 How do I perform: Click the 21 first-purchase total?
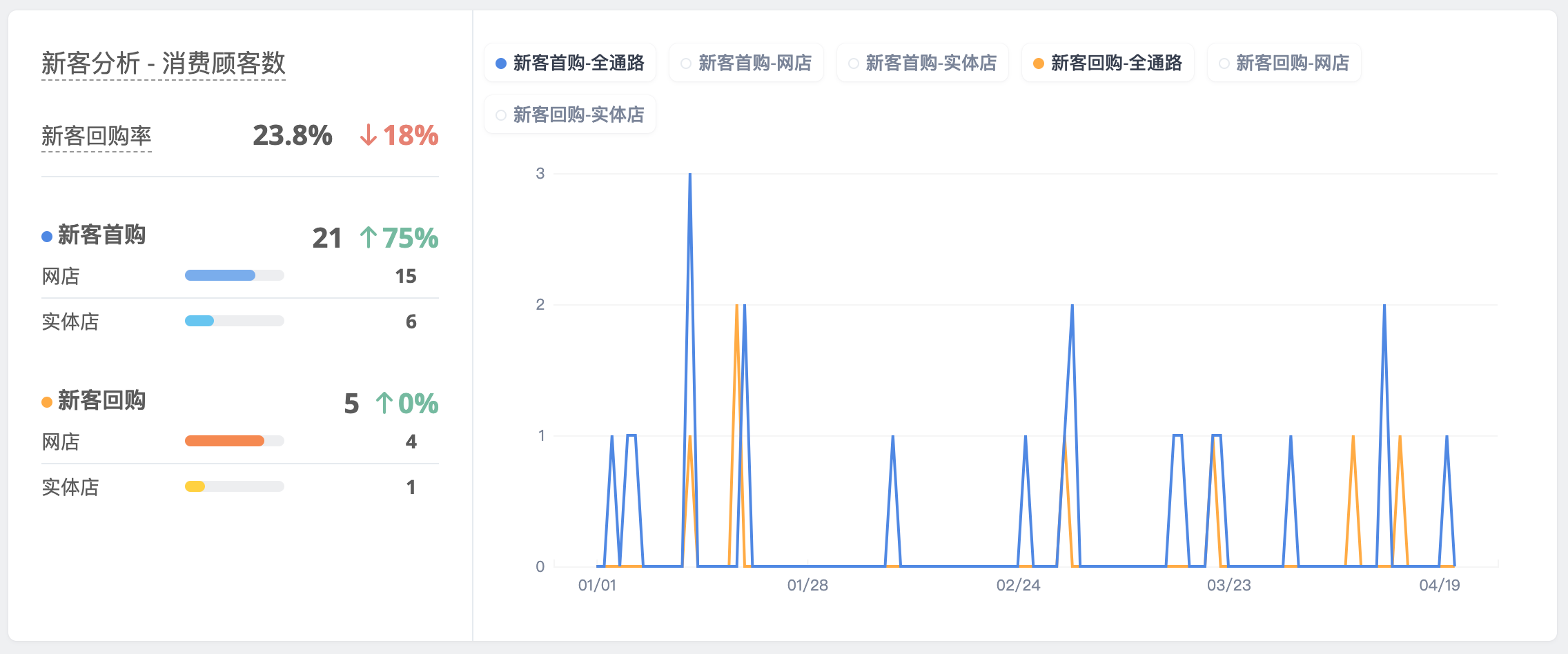coord(327,238)
